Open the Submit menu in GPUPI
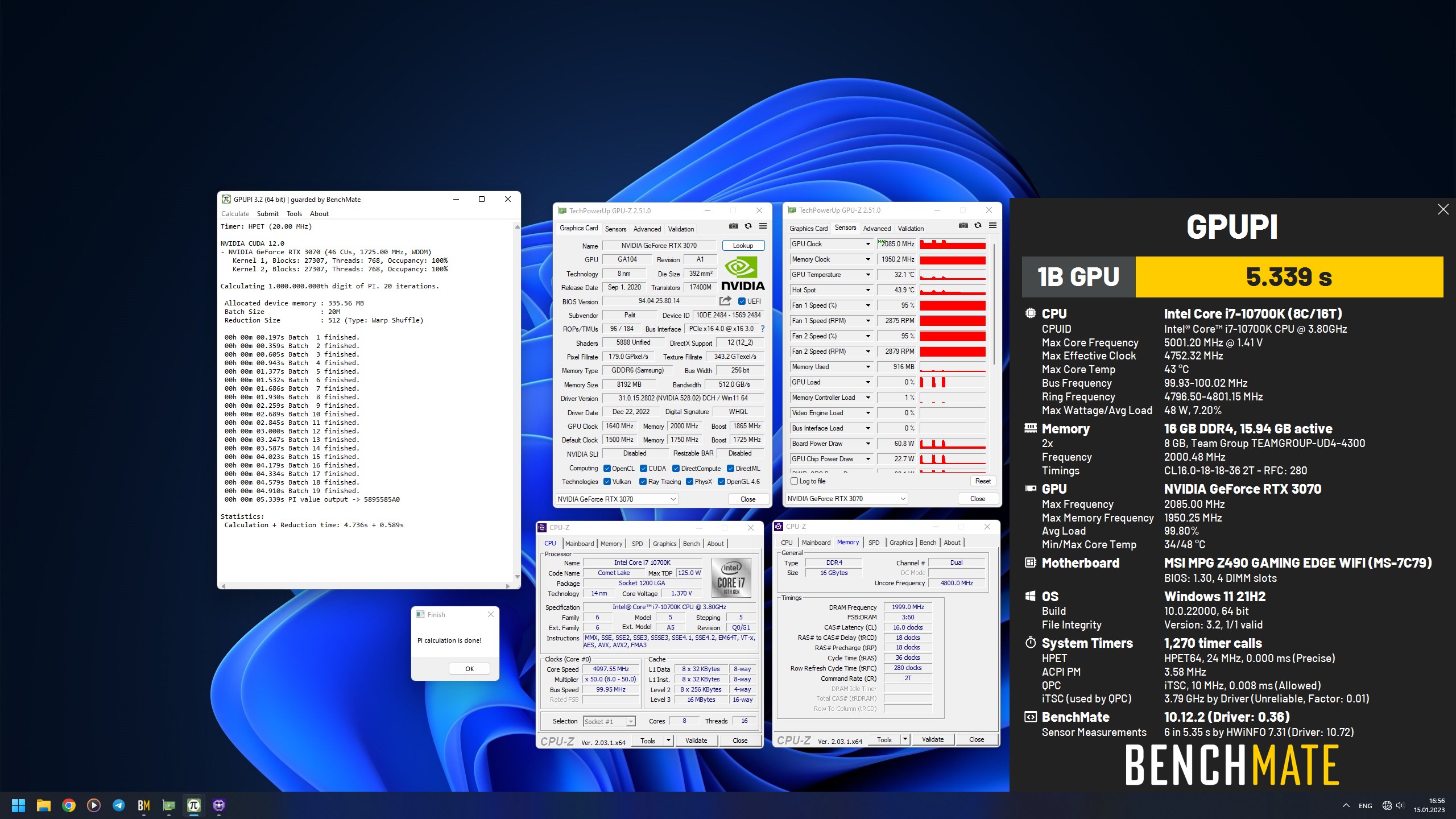Viewport: 1456px width, 819px height. point(267,214)
